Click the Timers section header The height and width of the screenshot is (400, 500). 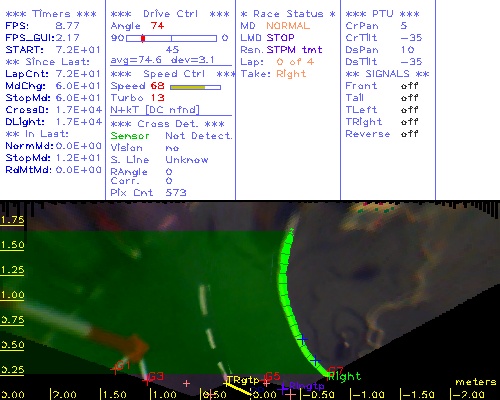click(51, 14)
